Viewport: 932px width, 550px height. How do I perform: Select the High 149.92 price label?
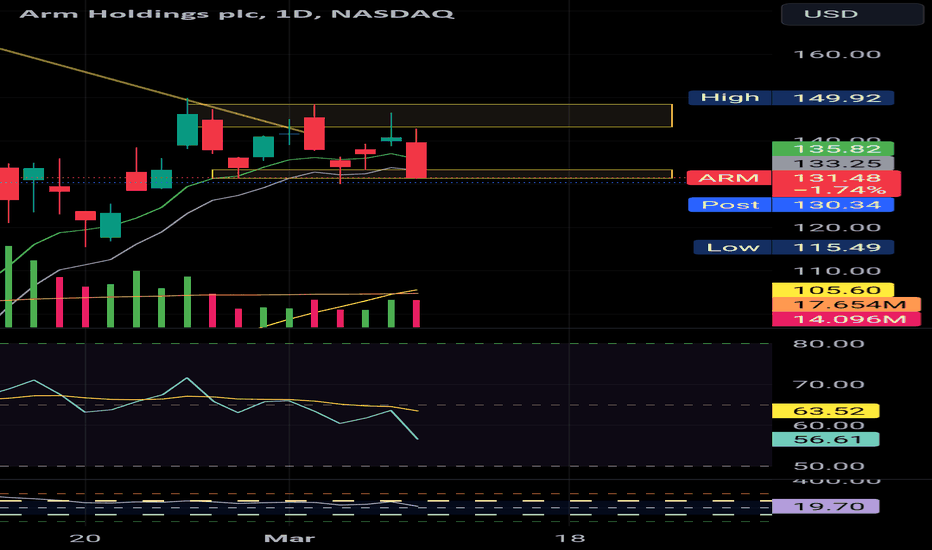[791, 98]
